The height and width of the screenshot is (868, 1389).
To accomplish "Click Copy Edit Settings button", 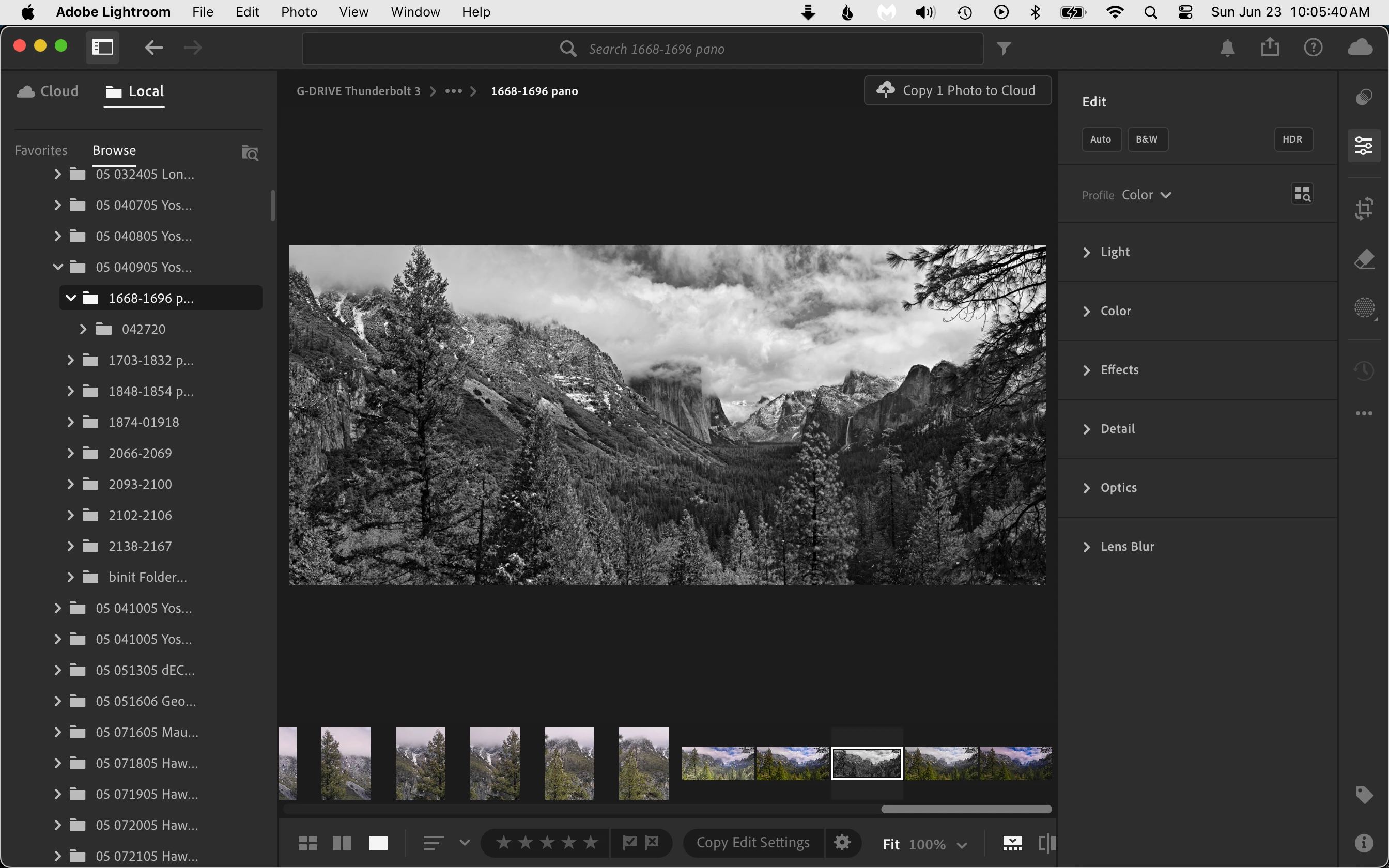I will [x=752, y=842].
